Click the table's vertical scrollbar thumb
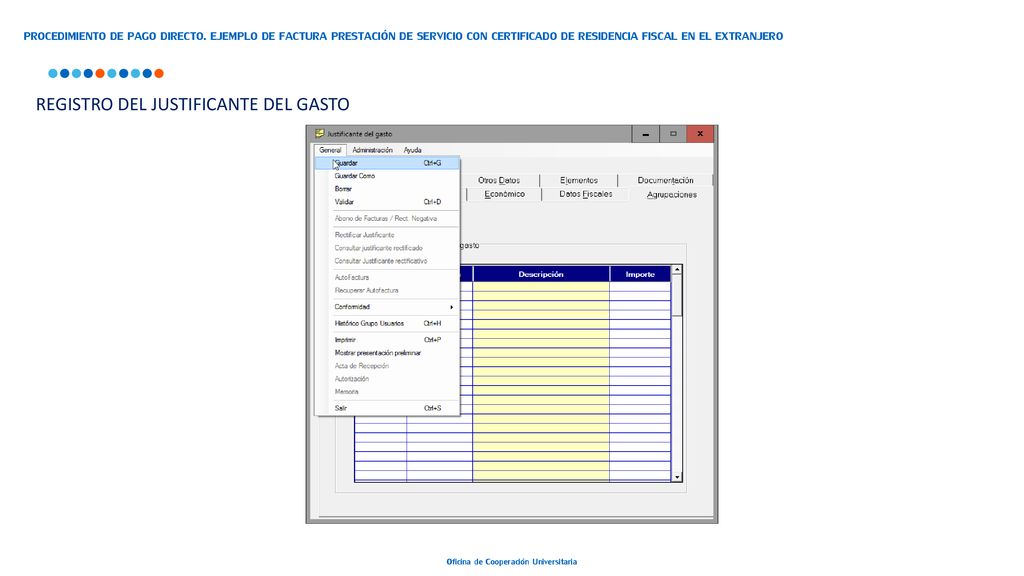The width and height of the screenshot is (1024, 576). (677, 296)
